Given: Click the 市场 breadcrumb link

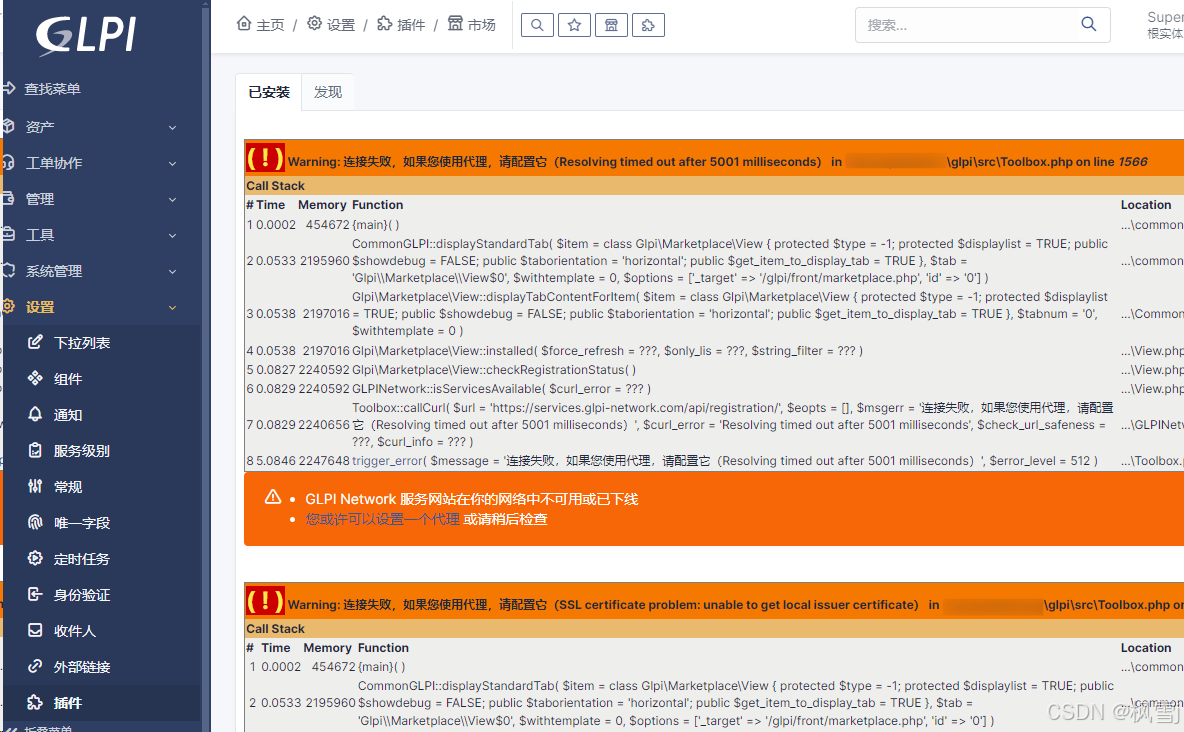Looking at the screenshot, I should (471, 24).
